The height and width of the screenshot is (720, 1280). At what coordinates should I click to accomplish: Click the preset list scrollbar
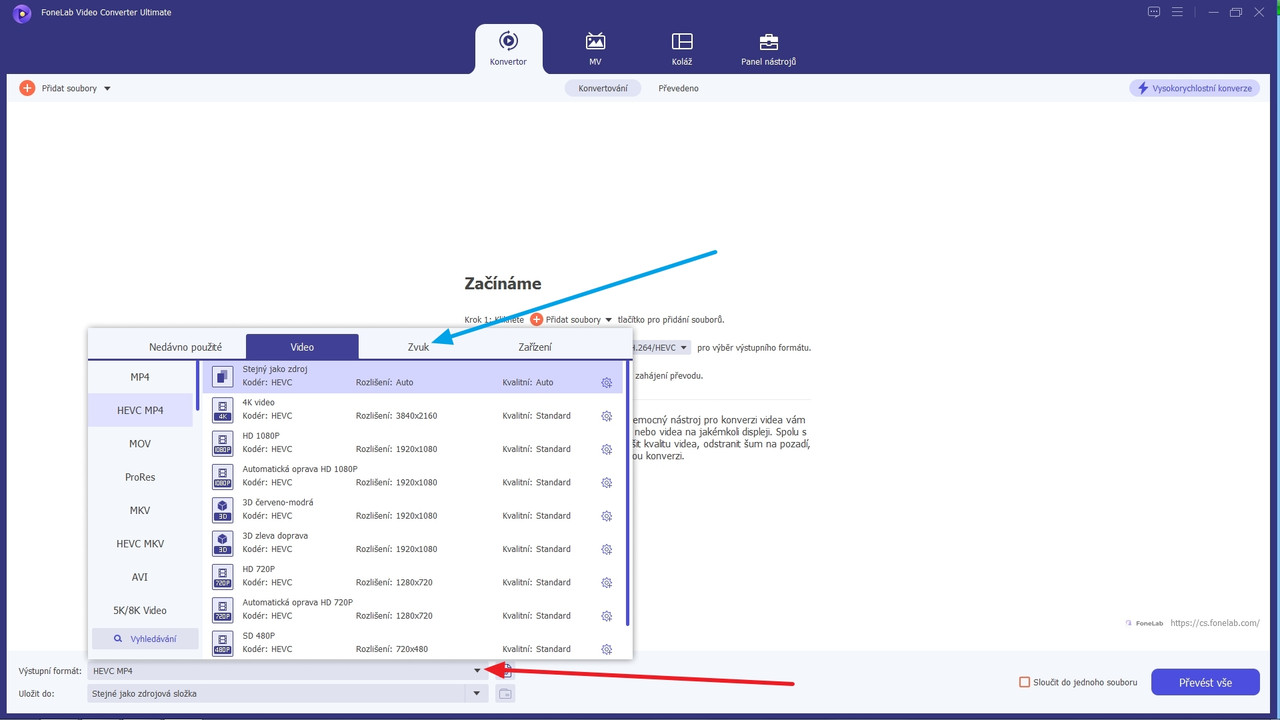(x=627, y=494)
